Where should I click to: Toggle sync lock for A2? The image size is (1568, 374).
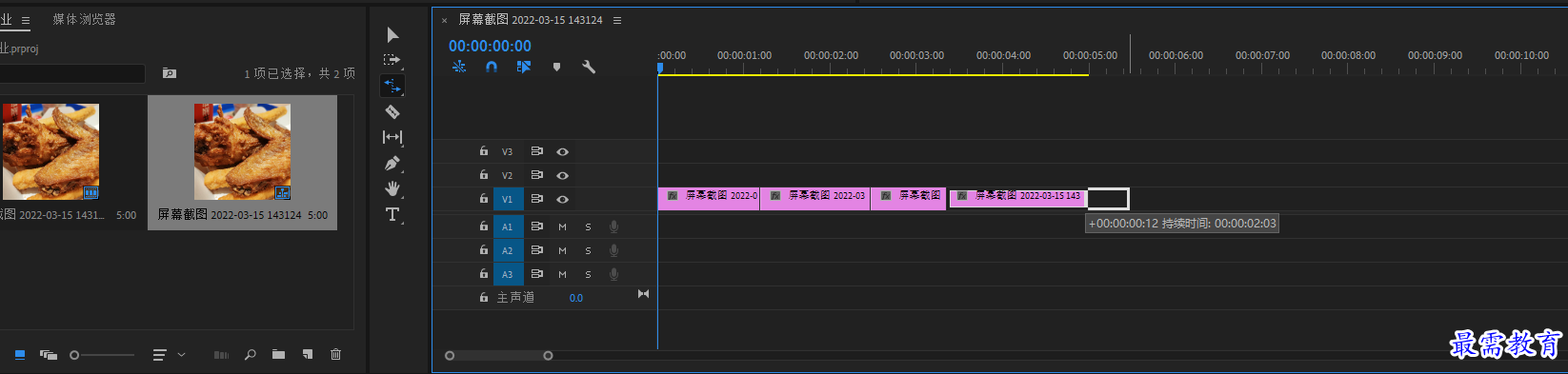click(537, 250)
